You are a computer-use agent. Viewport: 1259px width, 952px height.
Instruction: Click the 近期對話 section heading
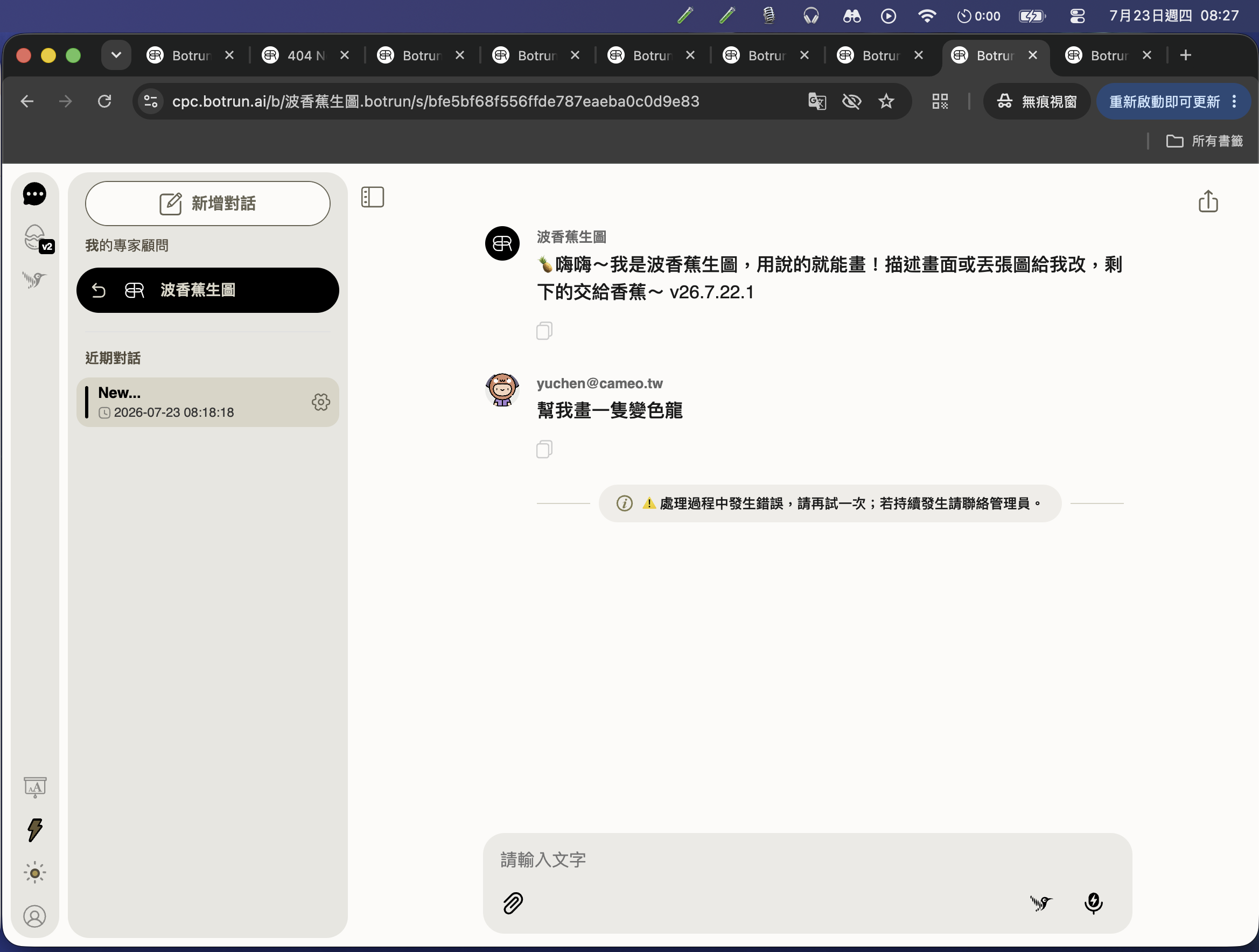(x=113, y=358)
